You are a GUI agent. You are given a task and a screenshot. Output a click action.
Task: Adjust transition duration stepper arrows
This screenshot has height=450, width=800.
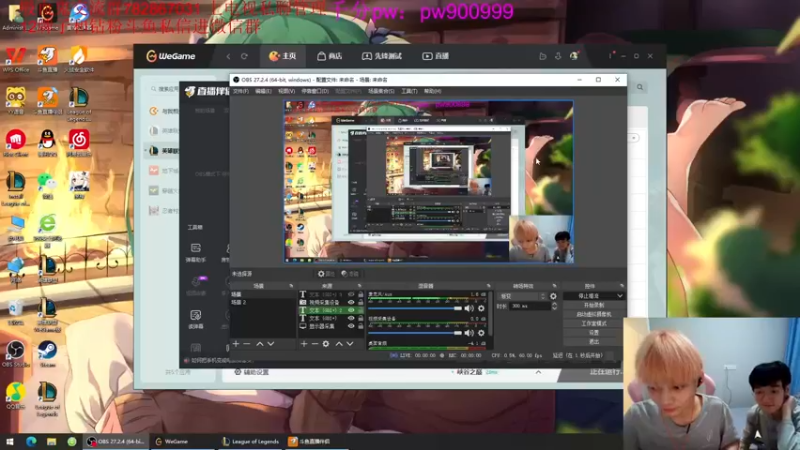pyautogui.click(x=555, y=306)
